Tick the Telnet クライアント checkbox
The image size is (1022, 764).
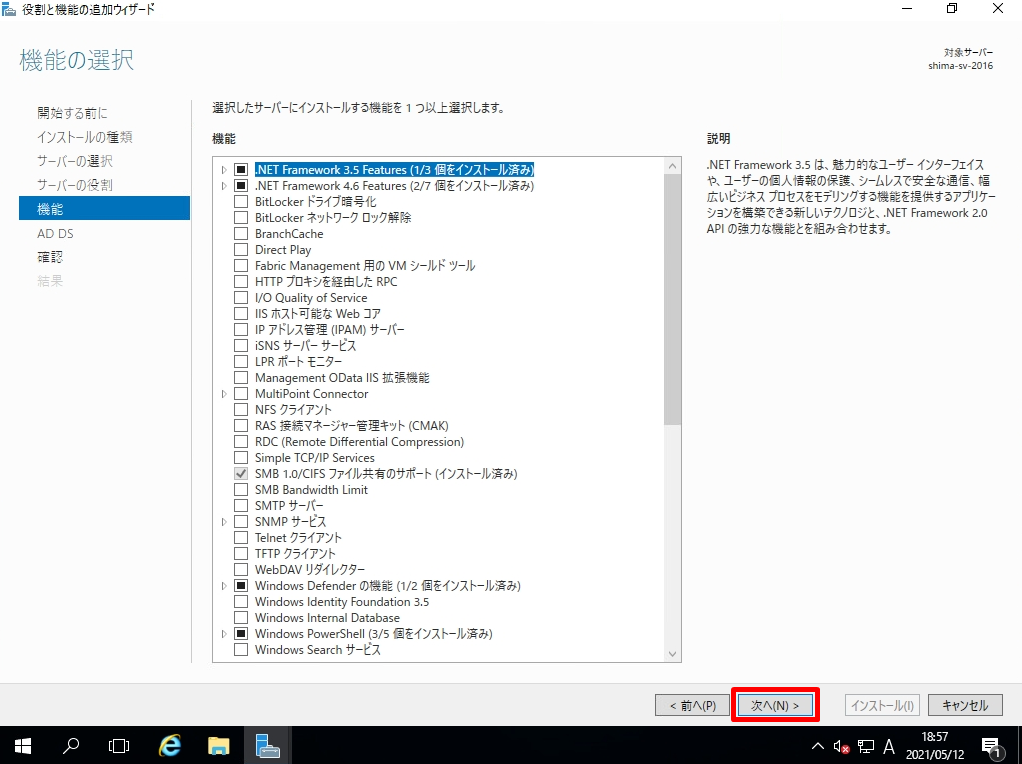click(x=241, y=538)
